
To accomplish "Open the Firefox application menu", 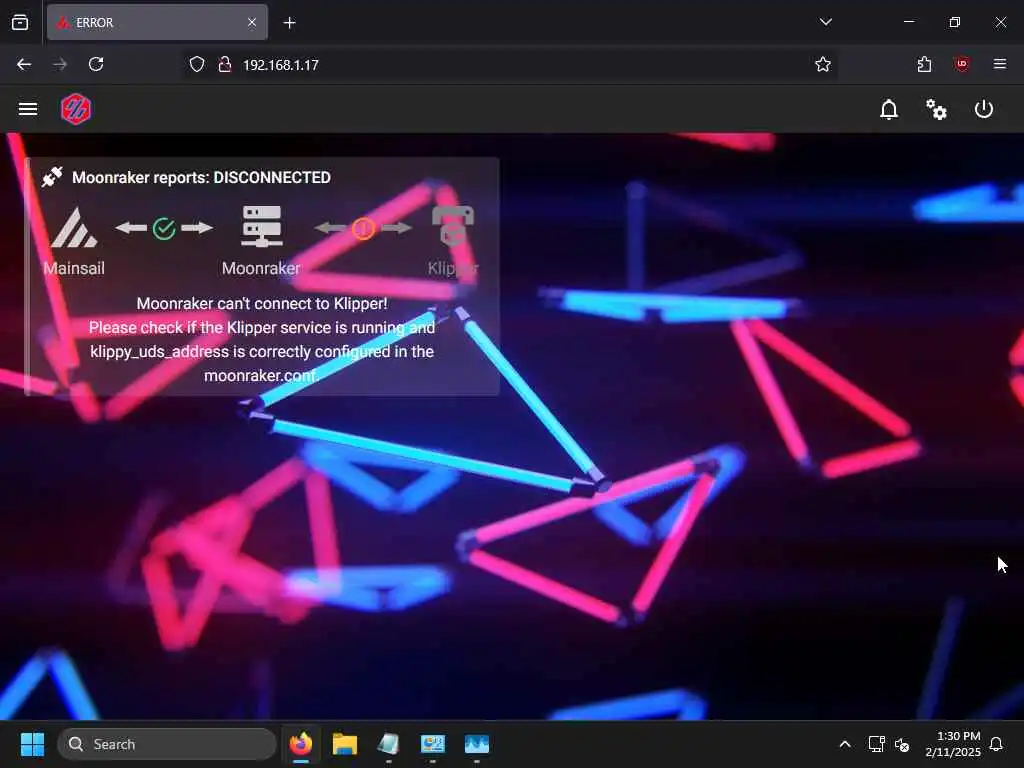I will point(1000,64).
